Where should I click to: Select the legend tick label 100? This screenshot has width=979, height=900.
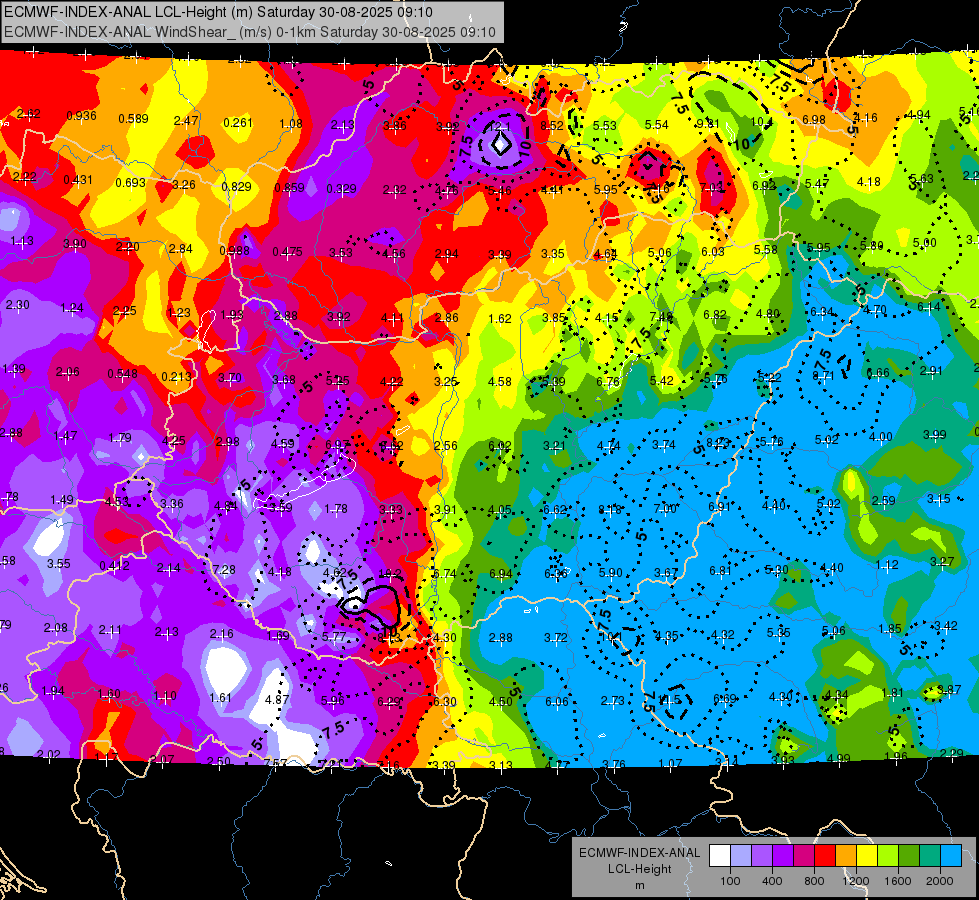pyautogui.click(x=730, y=881)
